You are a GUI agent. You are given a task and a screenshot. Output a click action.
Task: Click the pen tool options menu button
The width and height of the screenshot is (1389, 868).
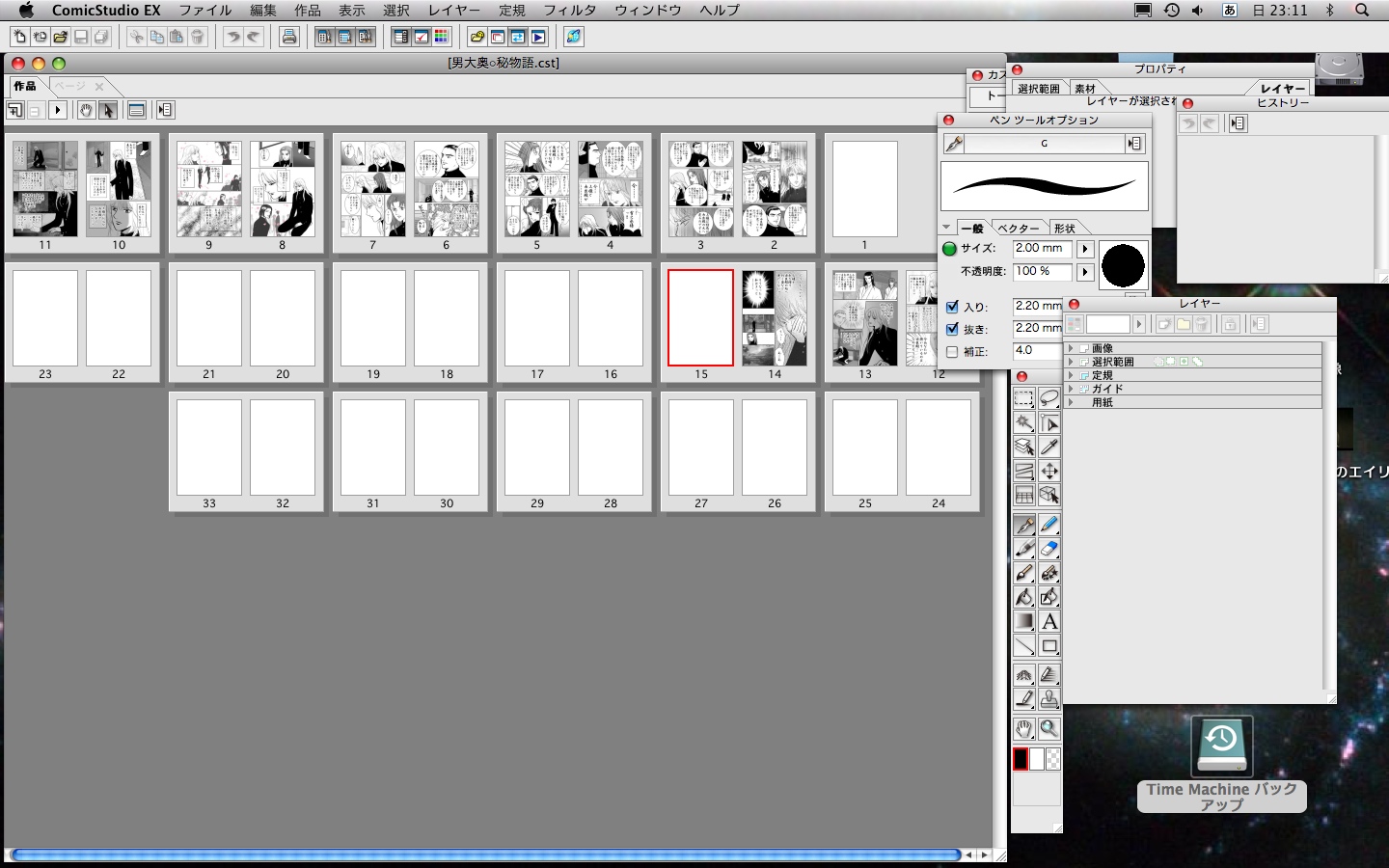click(x=1136, y=144)
